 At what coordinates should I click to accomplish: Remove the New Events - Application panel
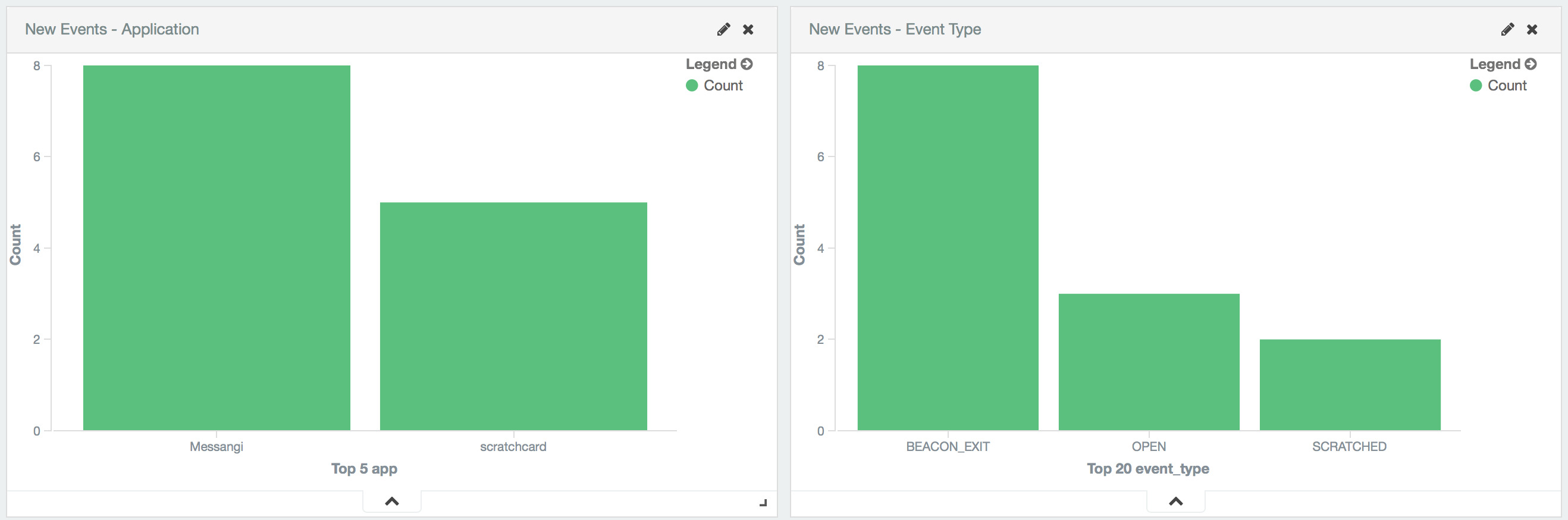(748, 29)
